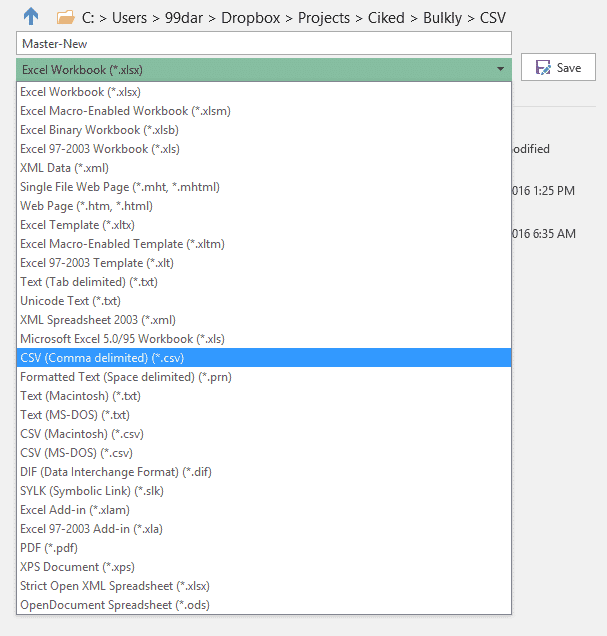Click CSV at the end of breadcrumb
The height and width of the screenshot is (636, 607).
[493, 18]
